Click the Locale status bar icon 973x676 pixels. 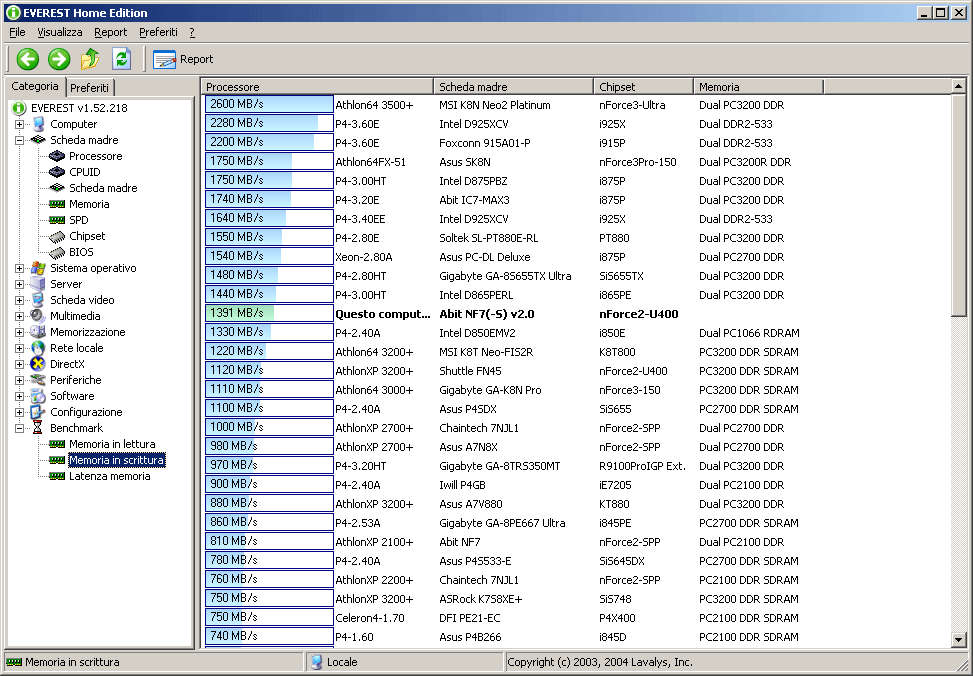pyautogui.click(x=316, y=662)
